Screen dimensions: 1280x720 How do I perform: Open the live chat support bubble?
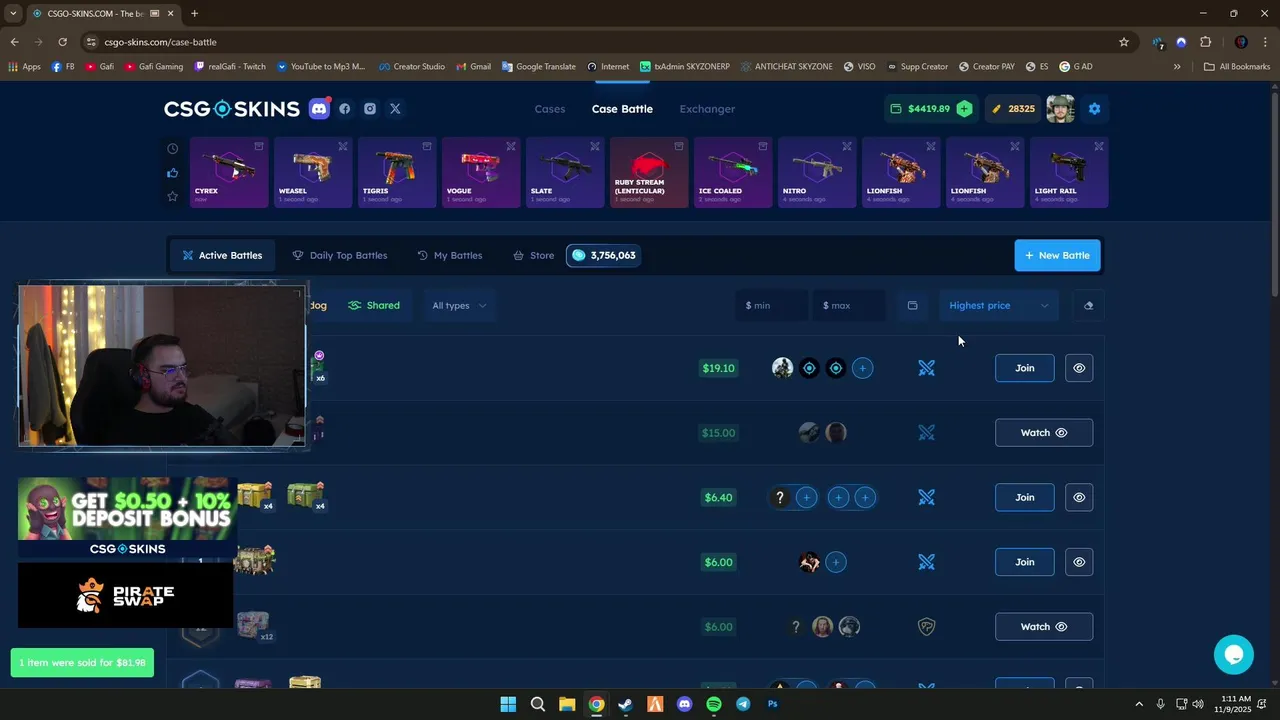pos(1234,655)
